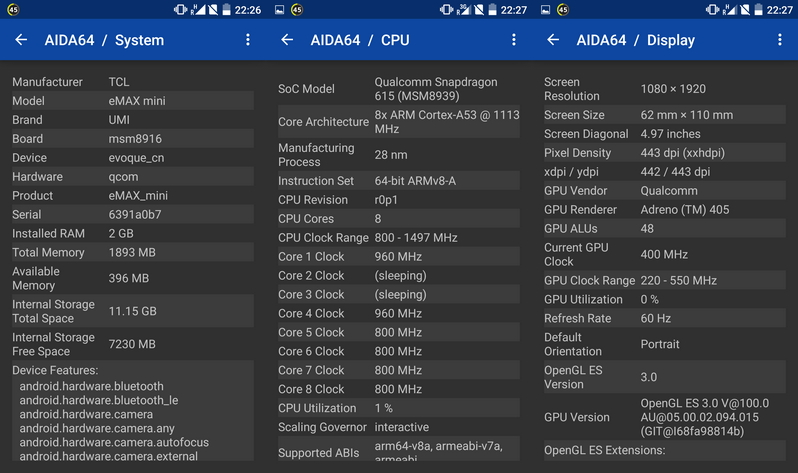Select GPU Renderer row Adreno 405
Image resolution: width=798 pixels, height=473 pixels.
point(665,209)
